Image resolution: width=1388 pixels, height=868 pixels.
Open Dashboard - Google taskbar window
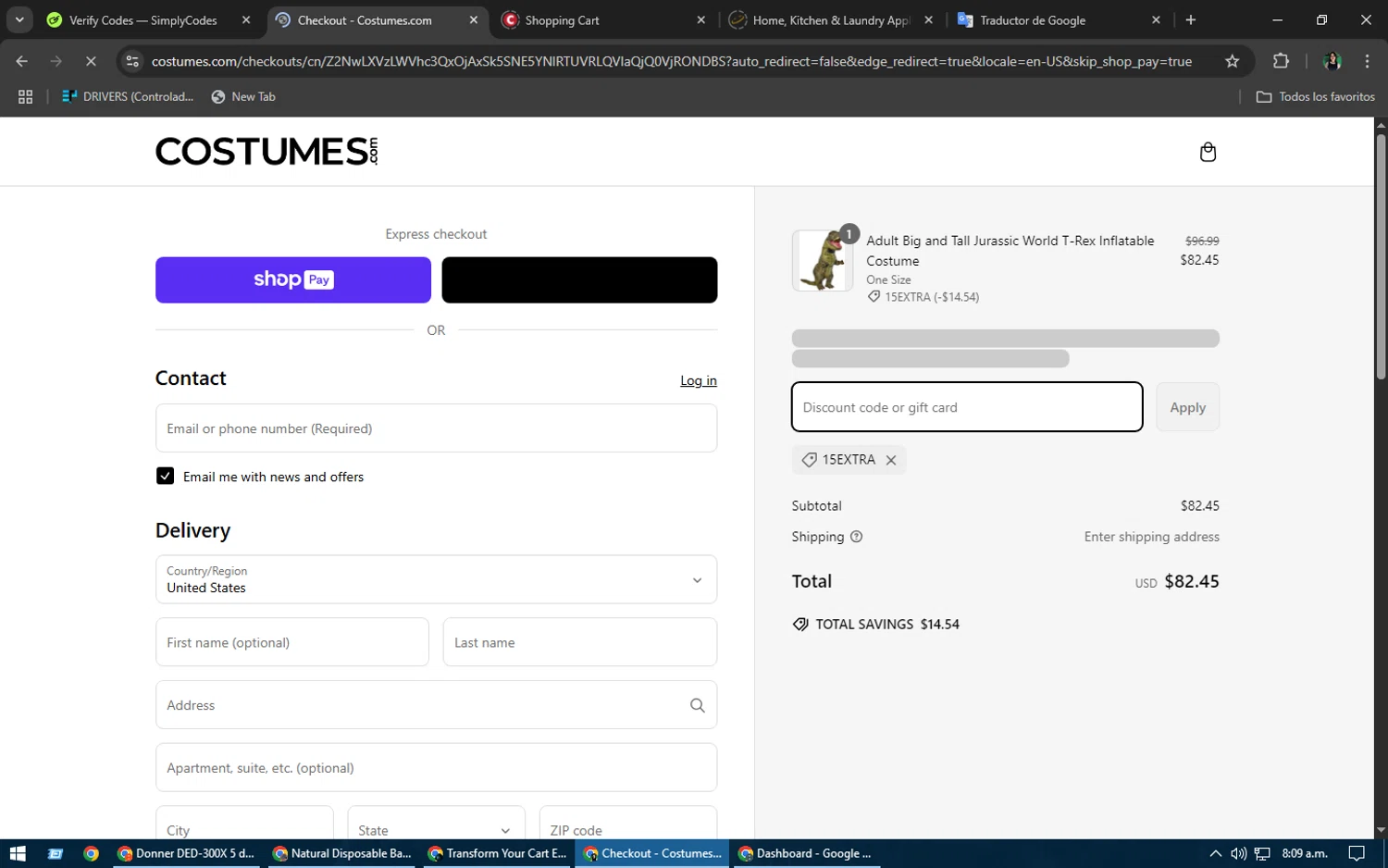805,853
